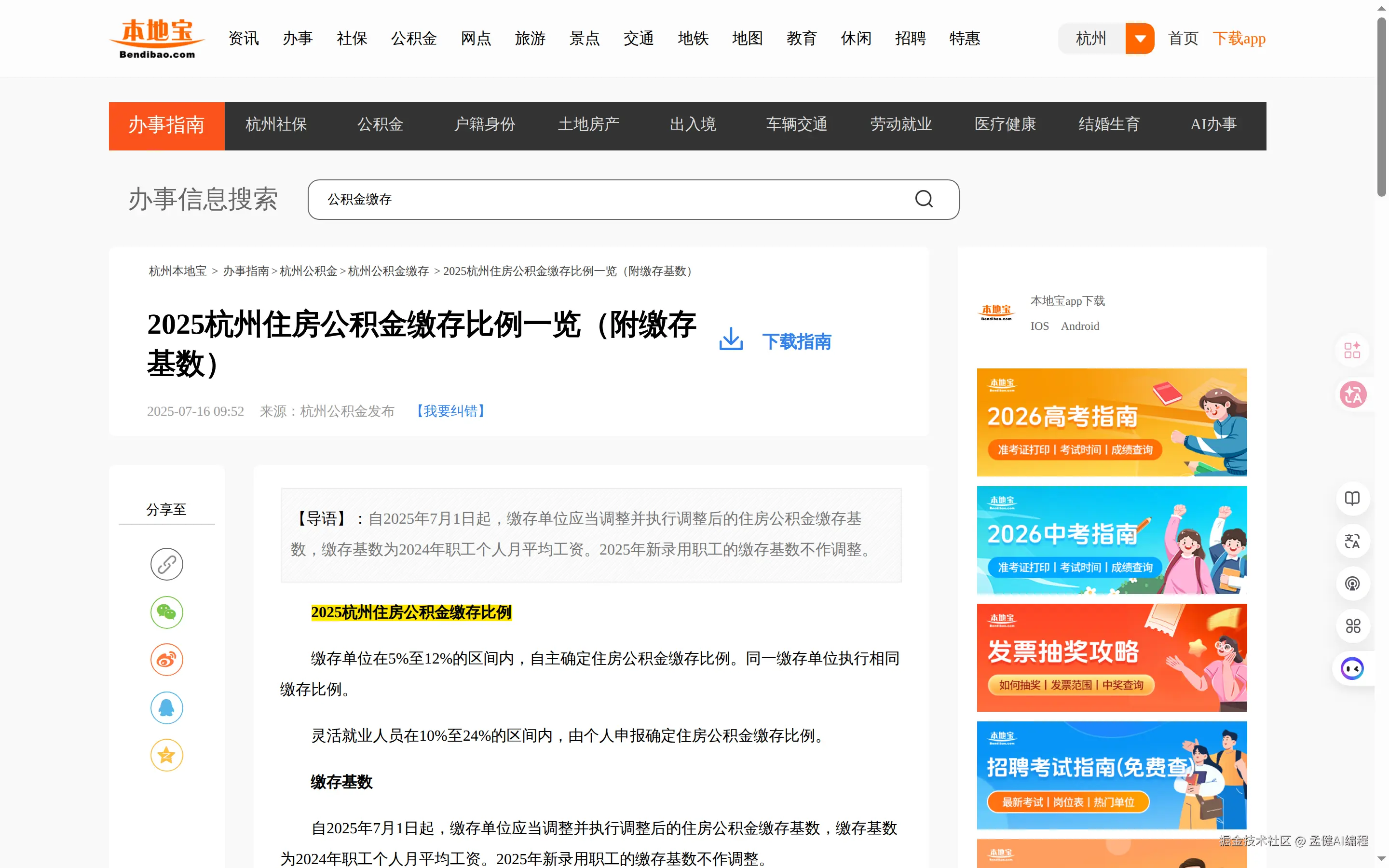Image resolution: width=1389 pixels, height=868 pixels.
Task: Open the 休闲 top menu
Action: point(856,39)
